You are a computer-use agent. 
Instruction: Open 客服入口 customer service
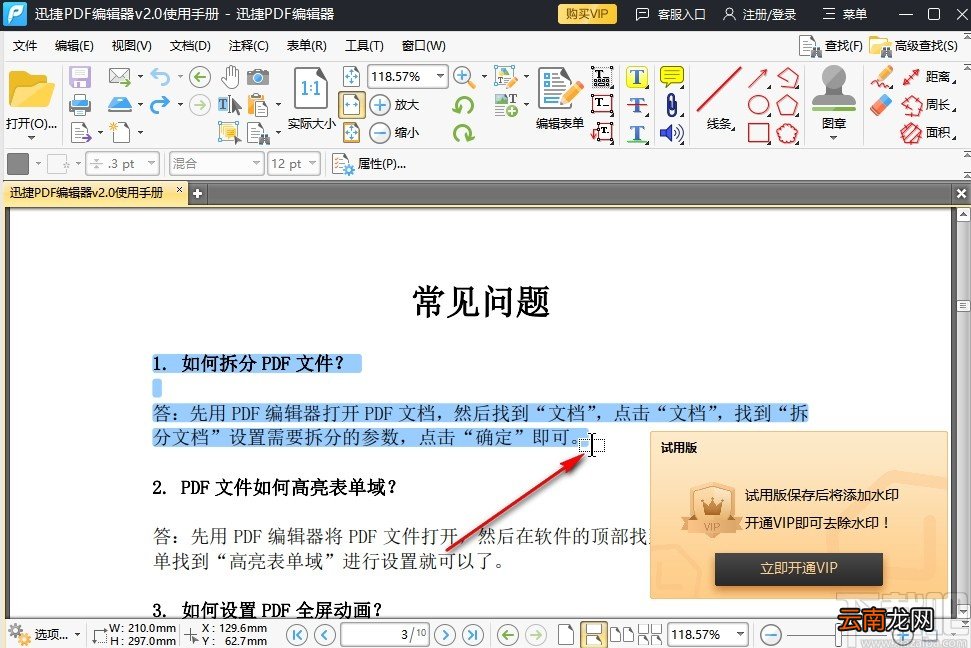[671, 14]
